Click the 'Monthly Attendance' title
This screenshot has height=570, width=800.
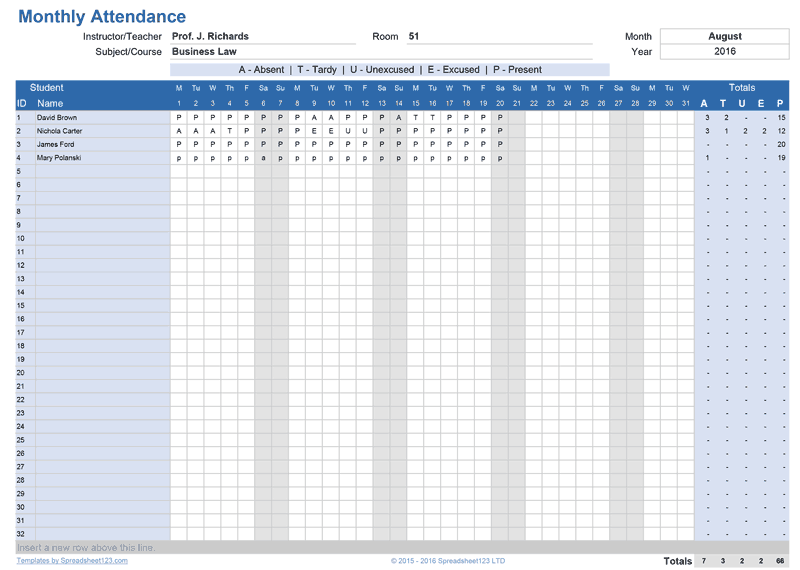point(102,16)
